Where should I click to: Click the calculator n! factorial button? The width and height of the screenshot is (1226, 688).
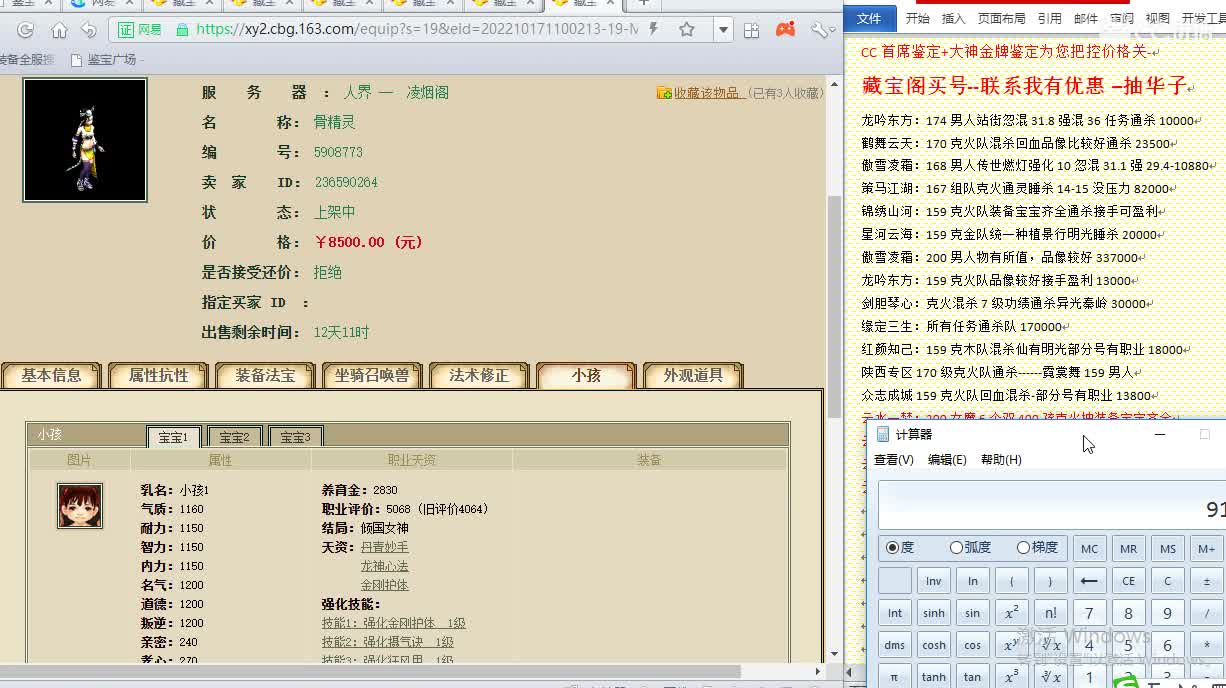tap(1050, 613)
